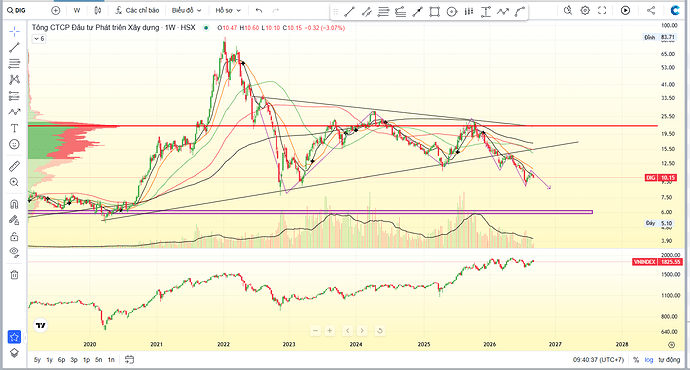Hide all drawings with eye icon
690x370 pixels.
[x=15, y=253]
